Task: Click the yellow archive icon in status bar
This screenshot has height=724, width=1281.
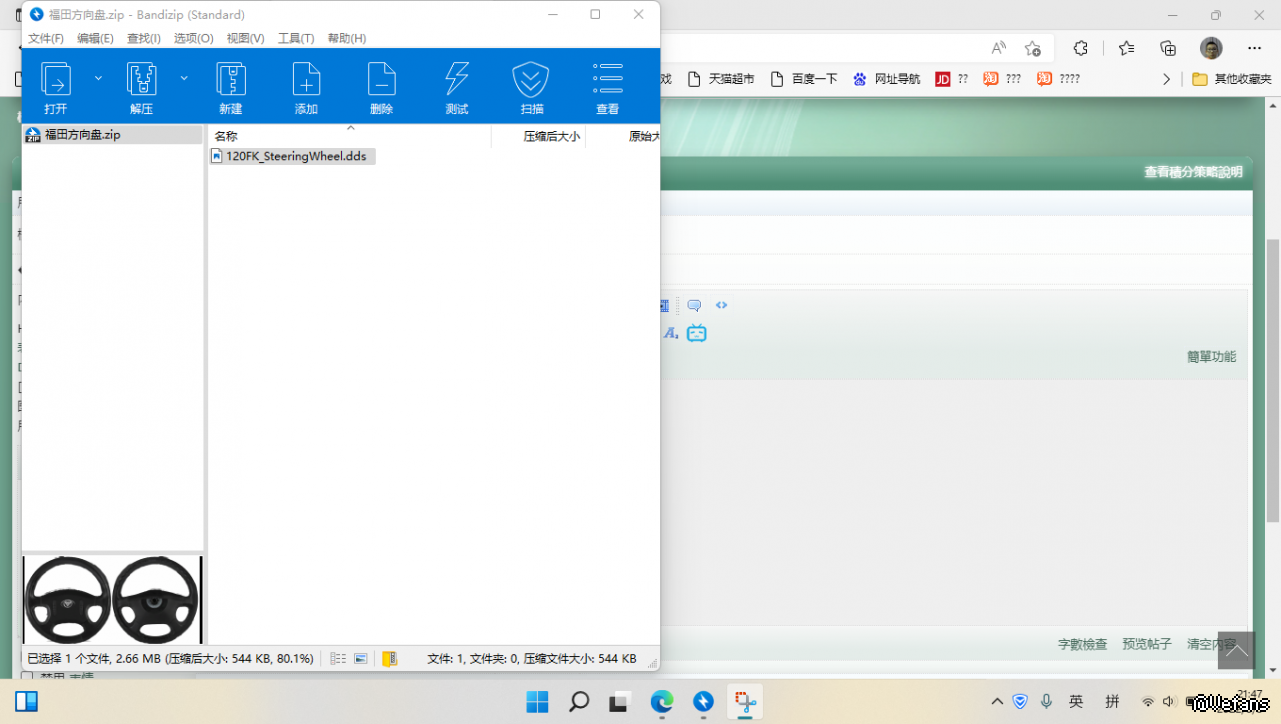Action: coord(390,659)
